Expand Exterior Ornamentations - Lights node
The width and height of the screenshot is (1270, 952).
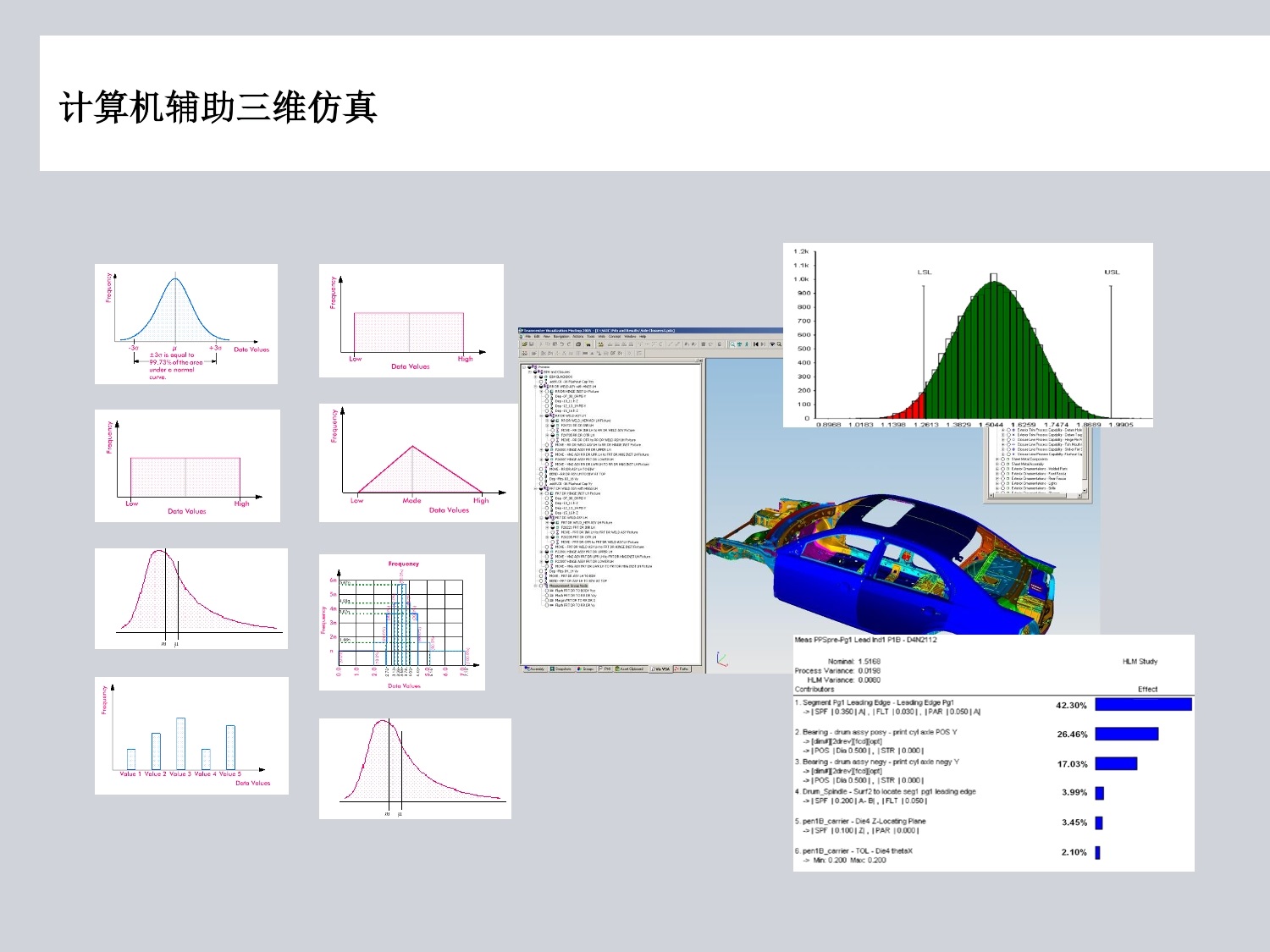(x=997, y=483)
